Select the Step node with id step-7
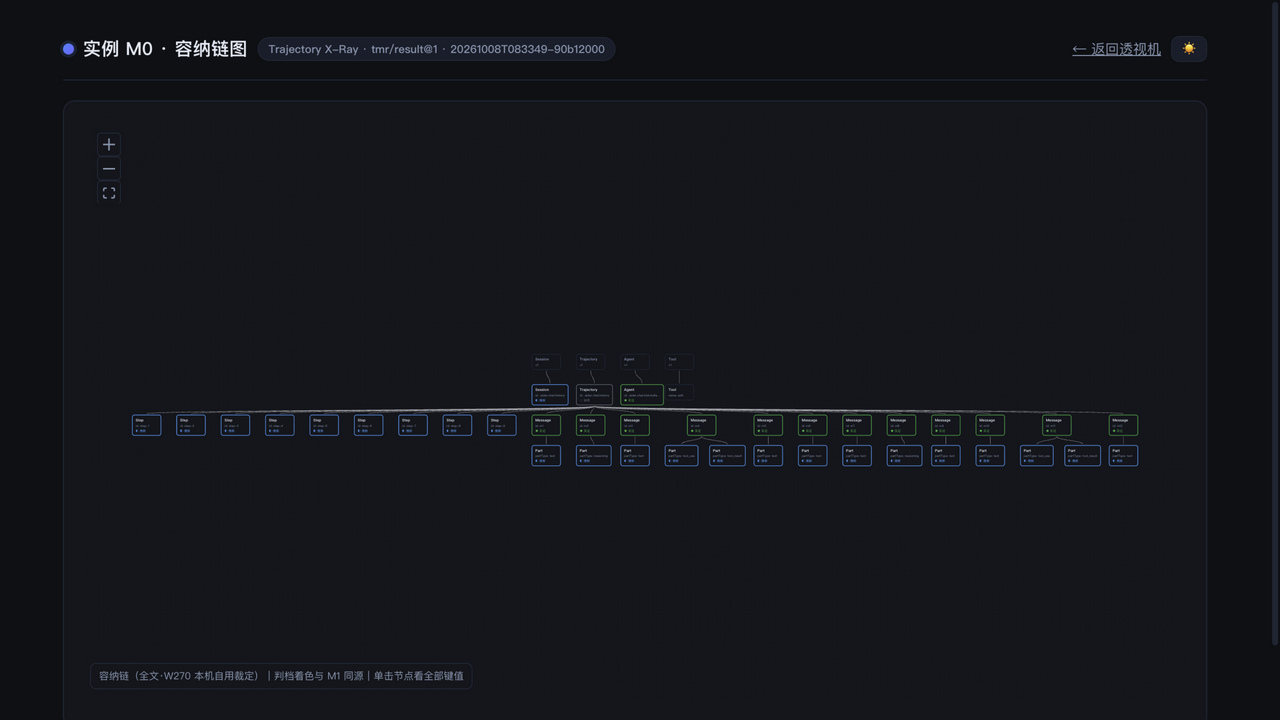1280x720 pixels. pyautogui.click(x=413, y=425)
